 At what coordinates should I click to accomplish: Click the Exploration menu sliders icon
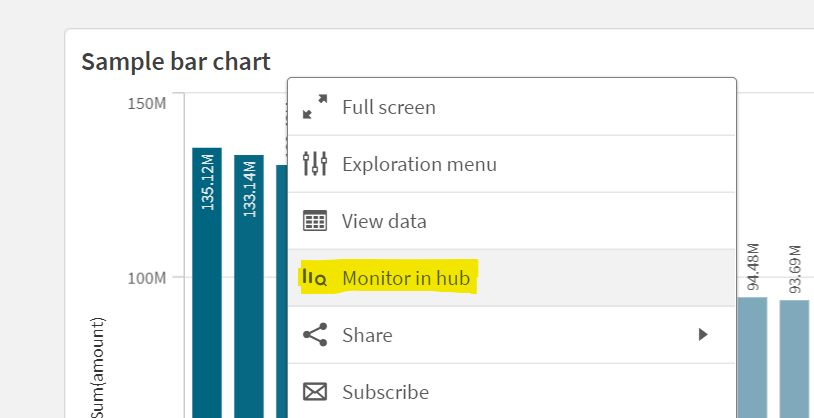tap(315, 164)
